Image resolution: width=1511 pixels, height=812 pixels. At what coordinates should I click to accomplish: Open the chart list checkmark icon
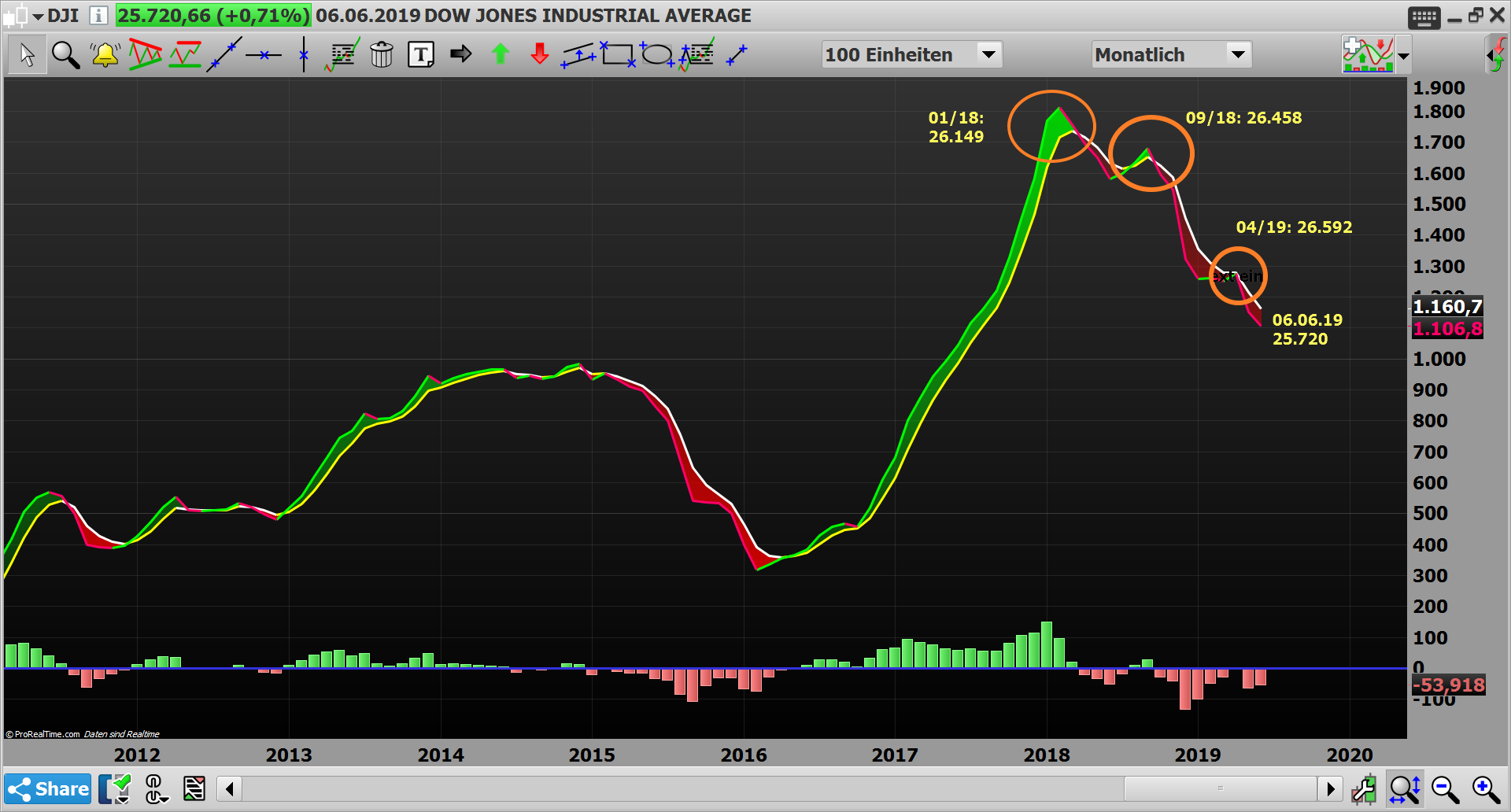tap(115, 788)
